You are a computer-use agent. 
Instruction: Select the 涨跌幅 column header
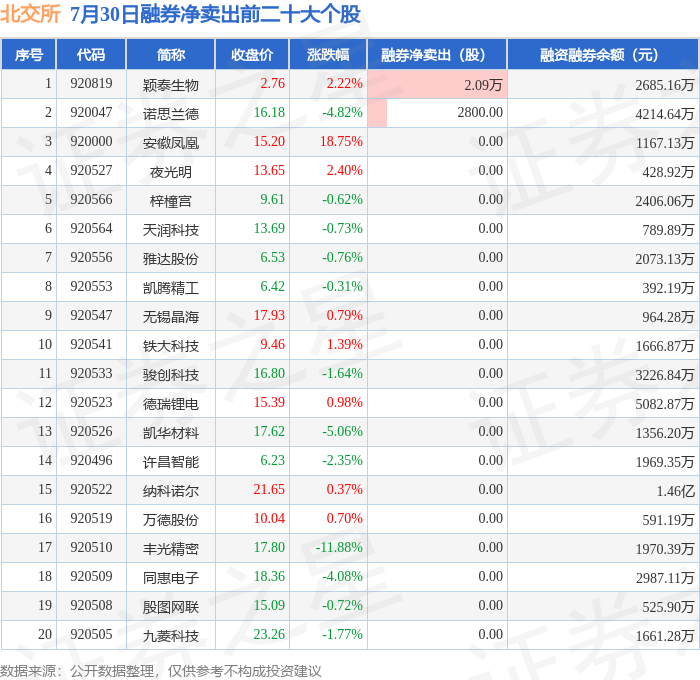click(328, 54)
